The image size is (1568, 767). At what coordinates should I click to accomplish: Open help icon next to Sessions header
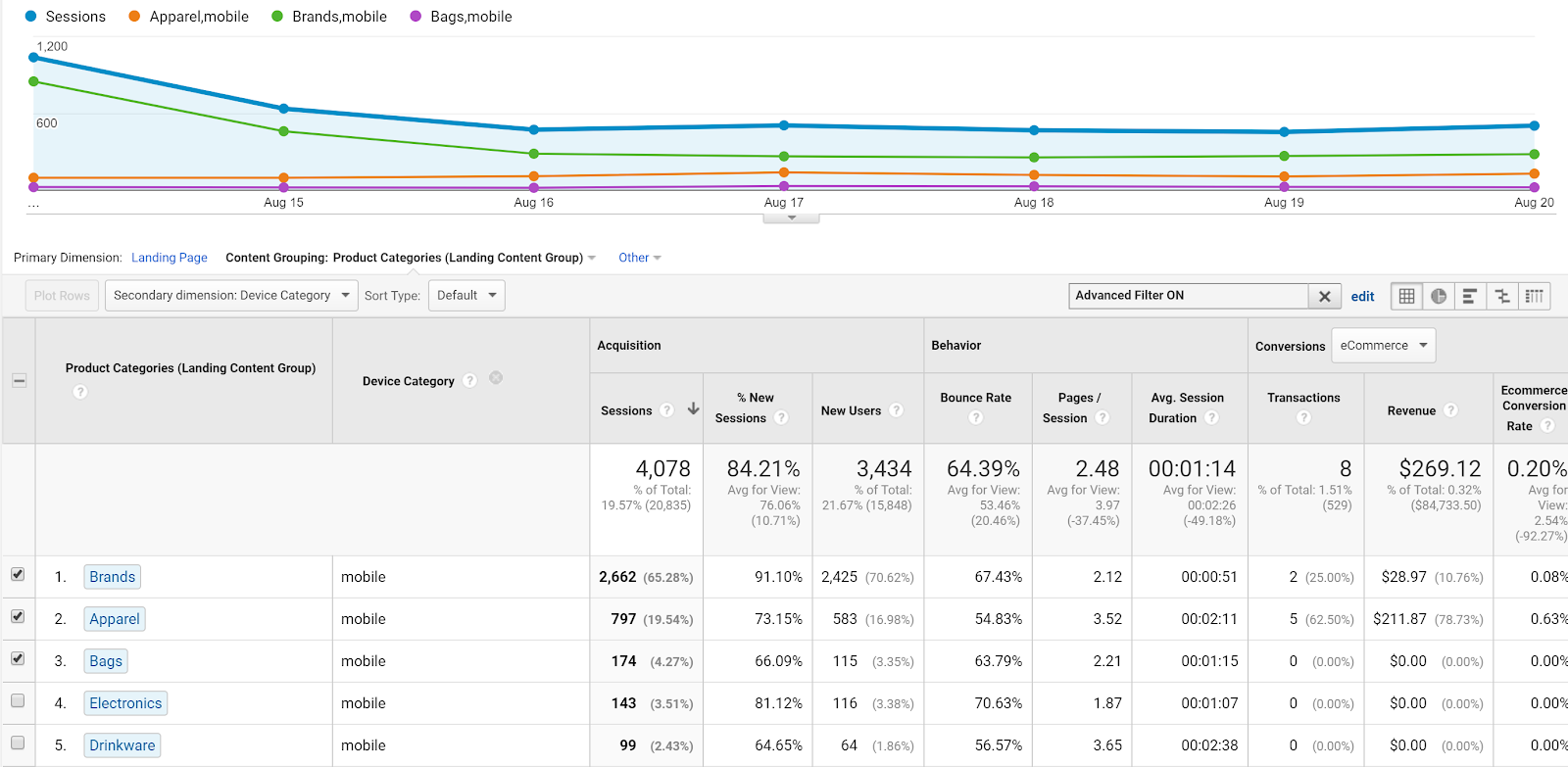[x=667, y=410]
